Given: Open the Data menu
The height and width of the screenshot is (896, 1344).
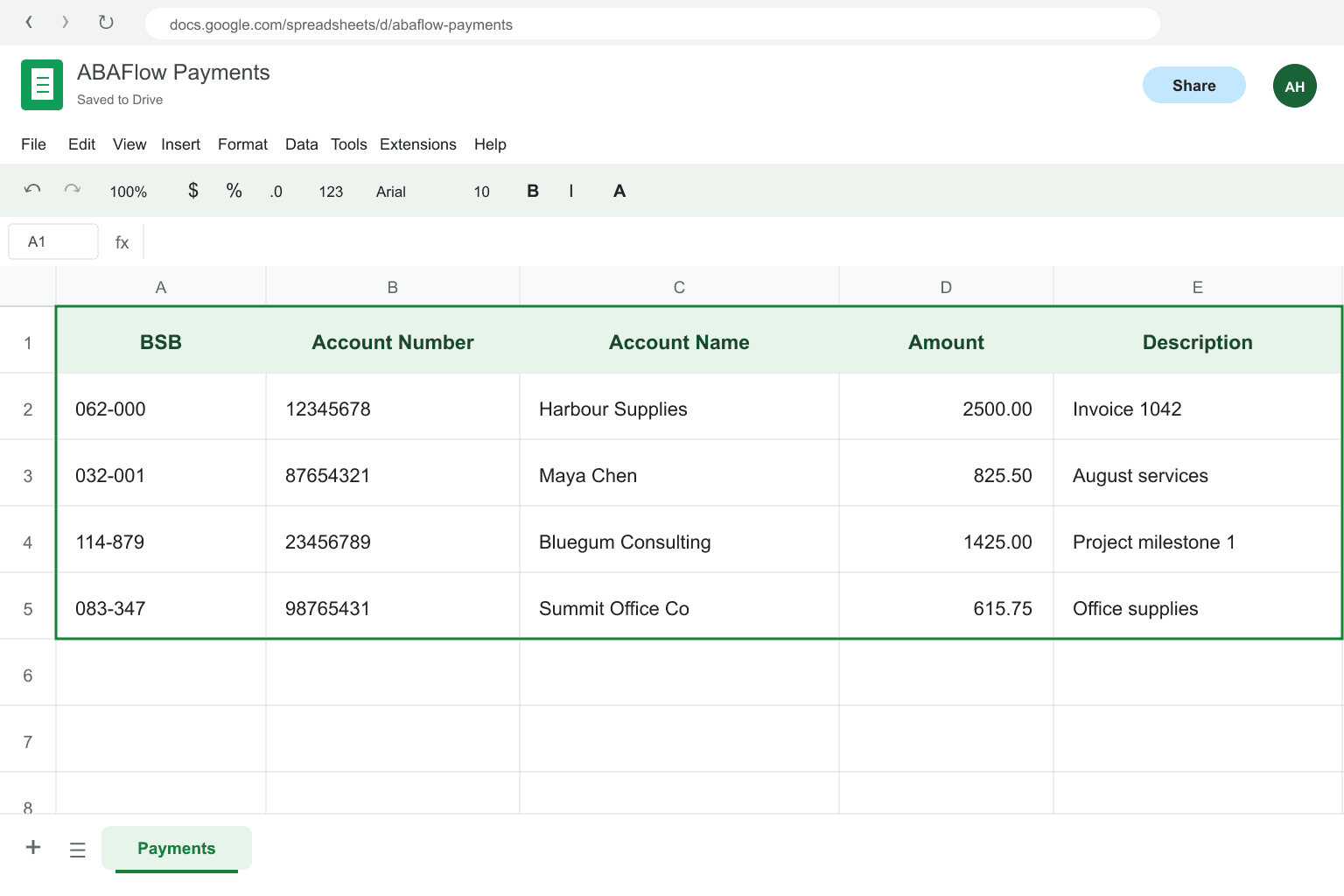Looking at the screenshot, I should 302,144.
